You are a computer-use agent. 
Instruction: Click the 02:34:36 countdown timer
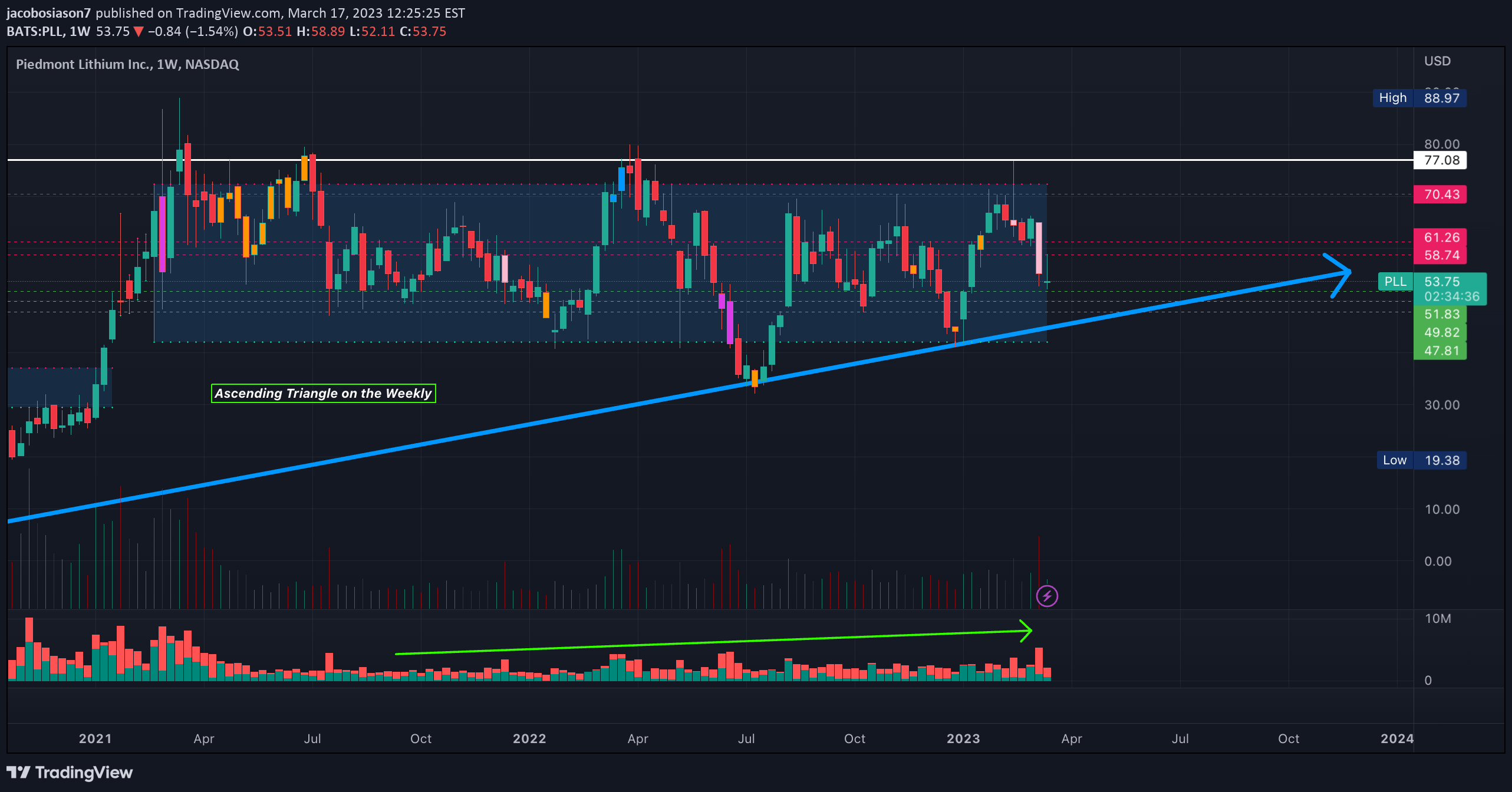[1451, 296]
